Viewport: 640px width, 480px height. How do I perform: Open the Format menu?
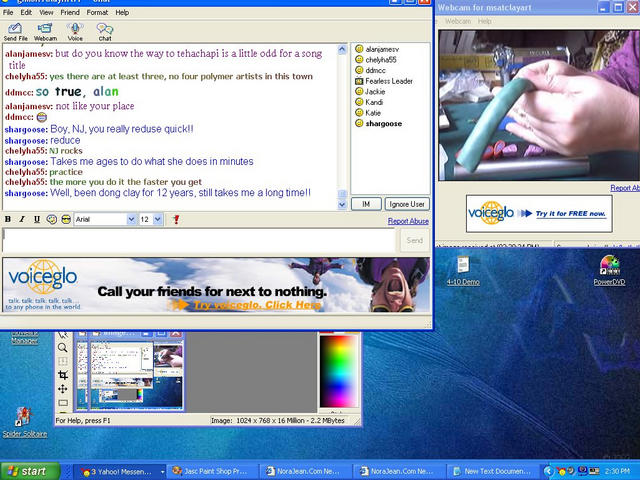97,13
